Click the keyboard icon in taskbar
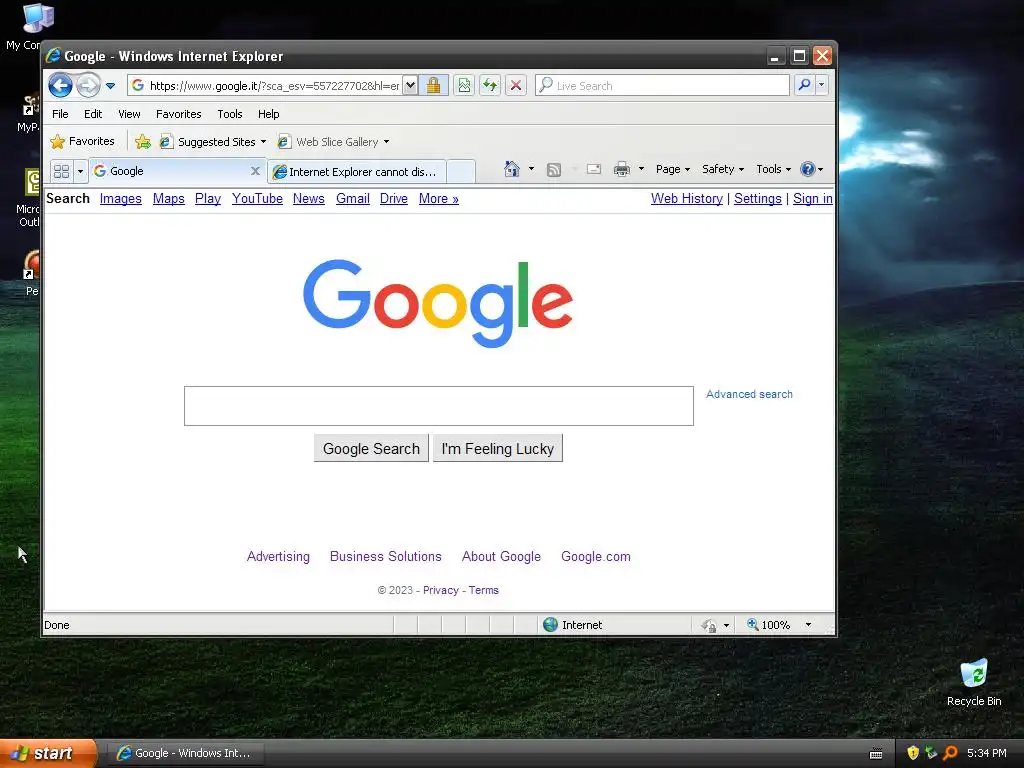 pos(876,754)
